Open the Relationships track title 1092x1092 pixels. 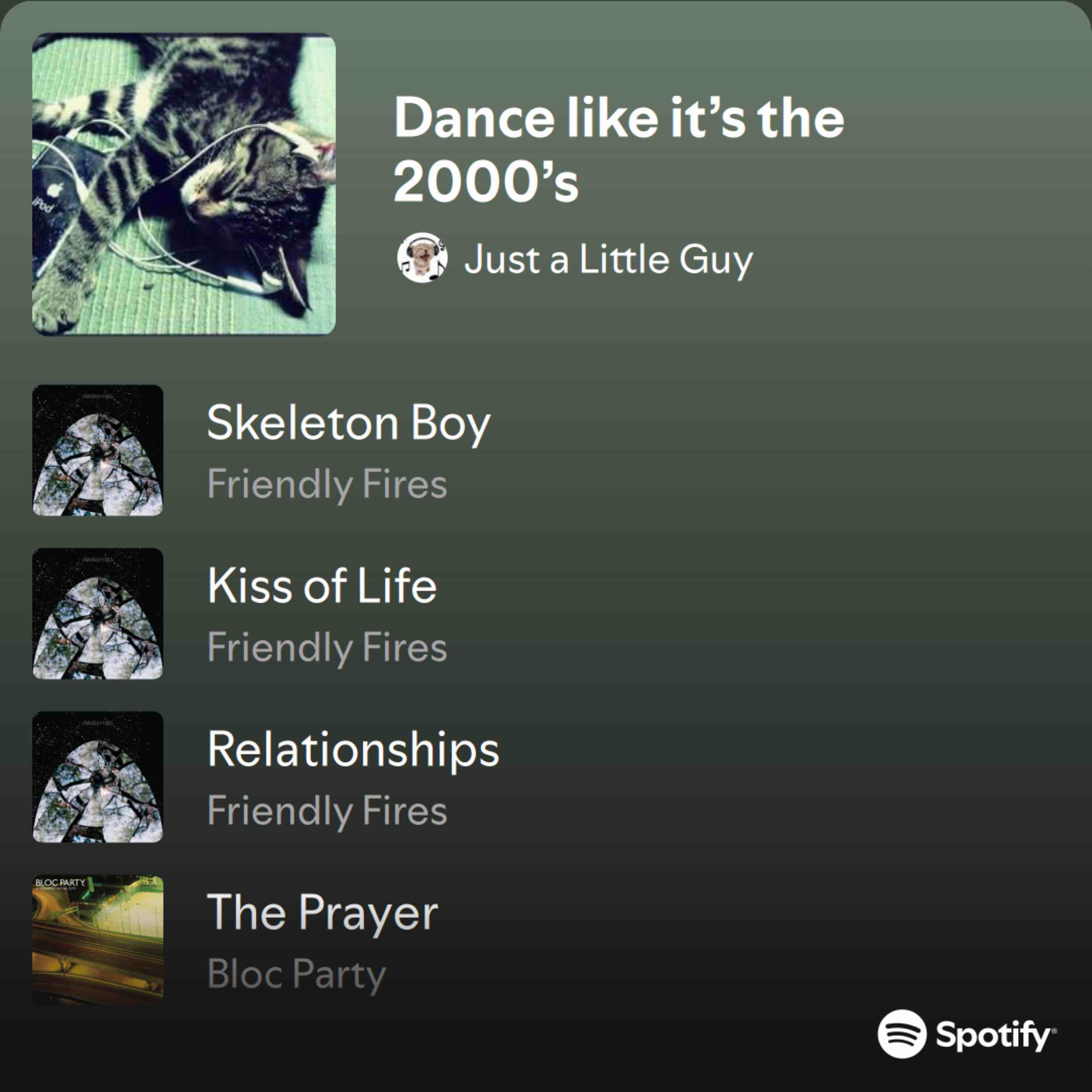coord(353,750)
